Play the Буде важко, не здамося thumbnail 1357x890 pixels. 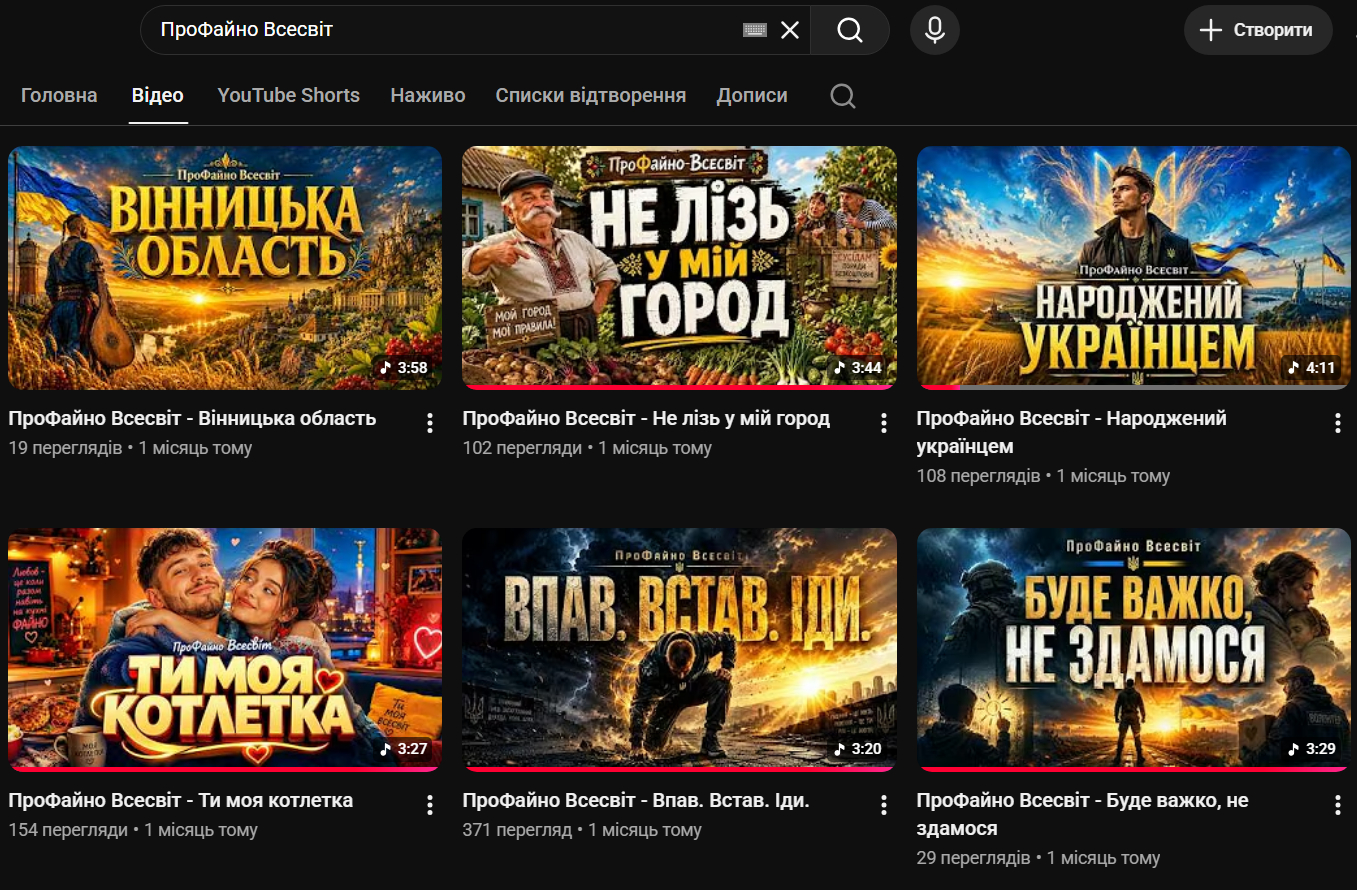click(x=1133, y=650)
